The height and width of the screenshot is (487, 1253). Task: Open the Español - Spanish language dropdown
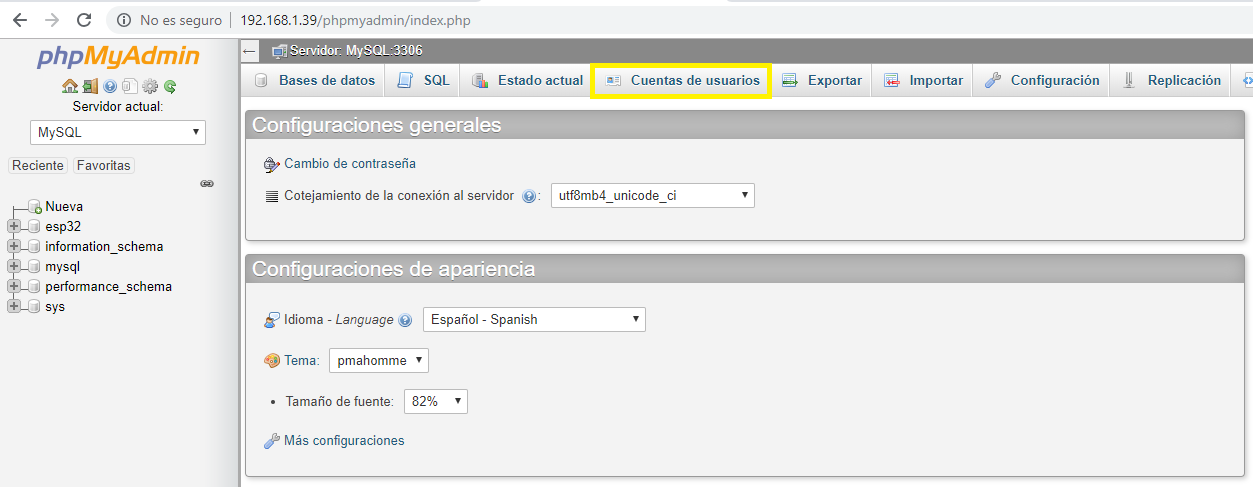pos(535,320)
